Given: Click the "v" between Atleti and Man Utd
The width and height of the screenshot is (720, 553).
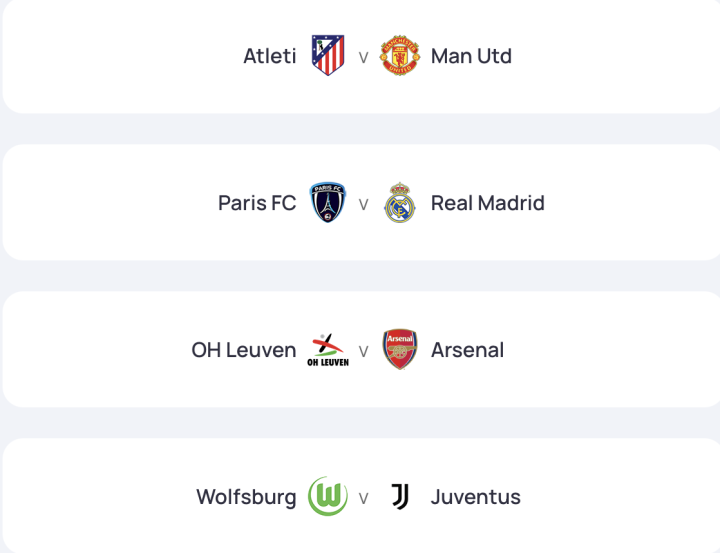Looking at the screenshot, I should 363,57.
